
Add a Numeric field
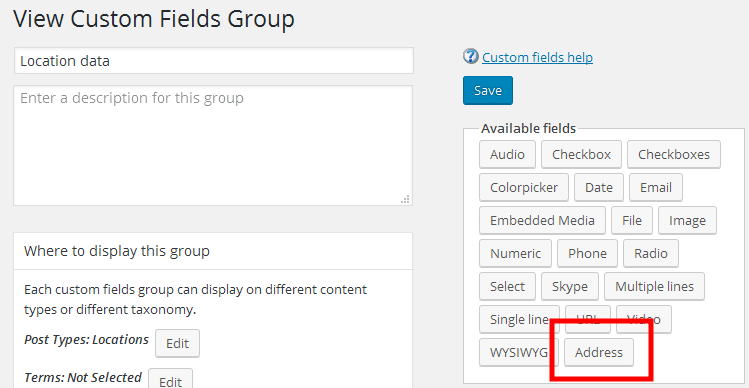coord(515,253)
